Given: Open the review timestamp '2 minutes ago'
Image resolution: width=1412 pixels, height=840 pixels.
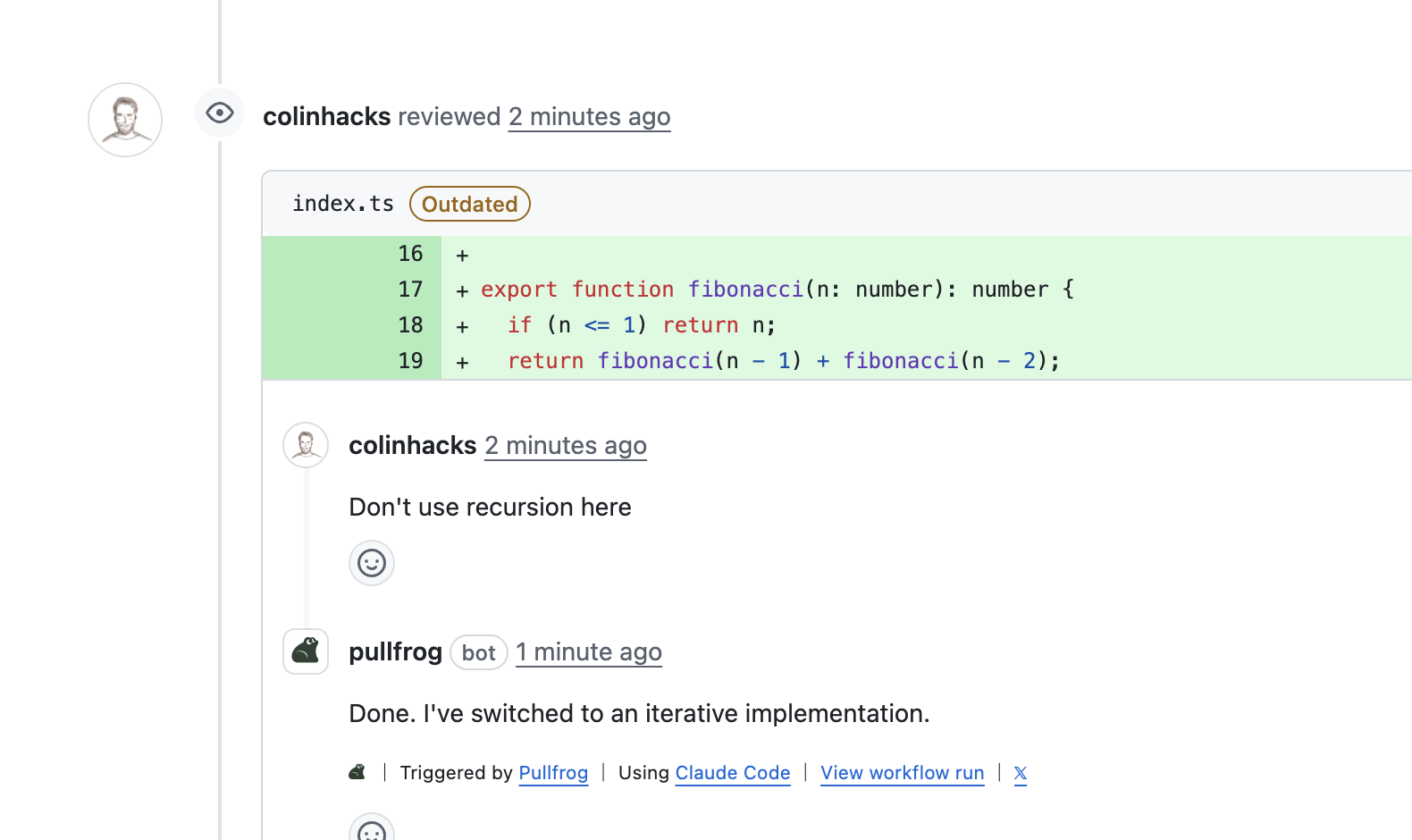Looking at the screenshot, I should pos(589,116).
